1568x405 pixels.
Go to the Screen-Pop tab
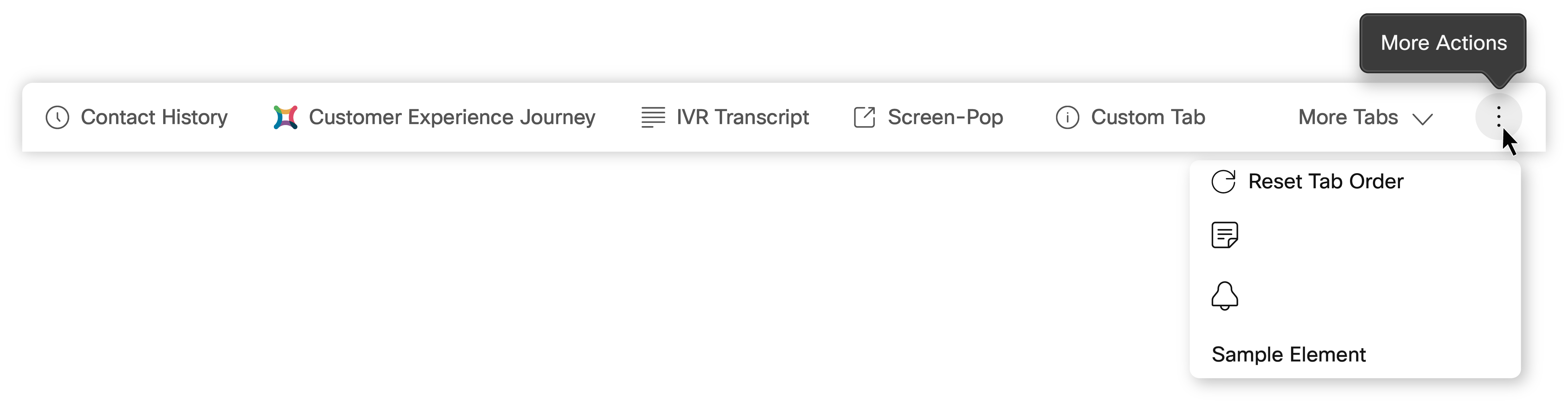[928, 117]
